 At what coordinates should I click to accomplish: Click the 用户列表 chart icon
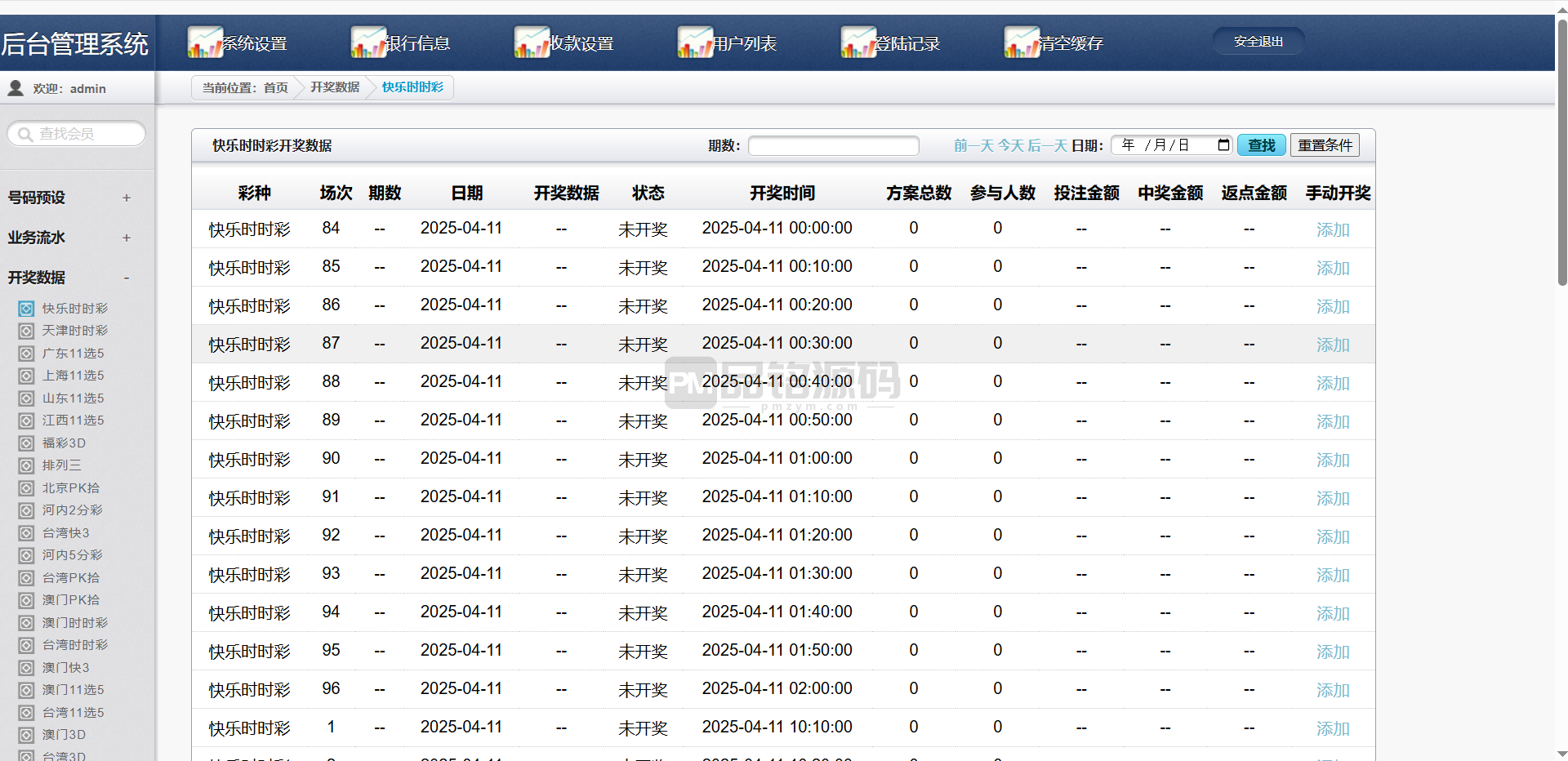click(695, 42)
